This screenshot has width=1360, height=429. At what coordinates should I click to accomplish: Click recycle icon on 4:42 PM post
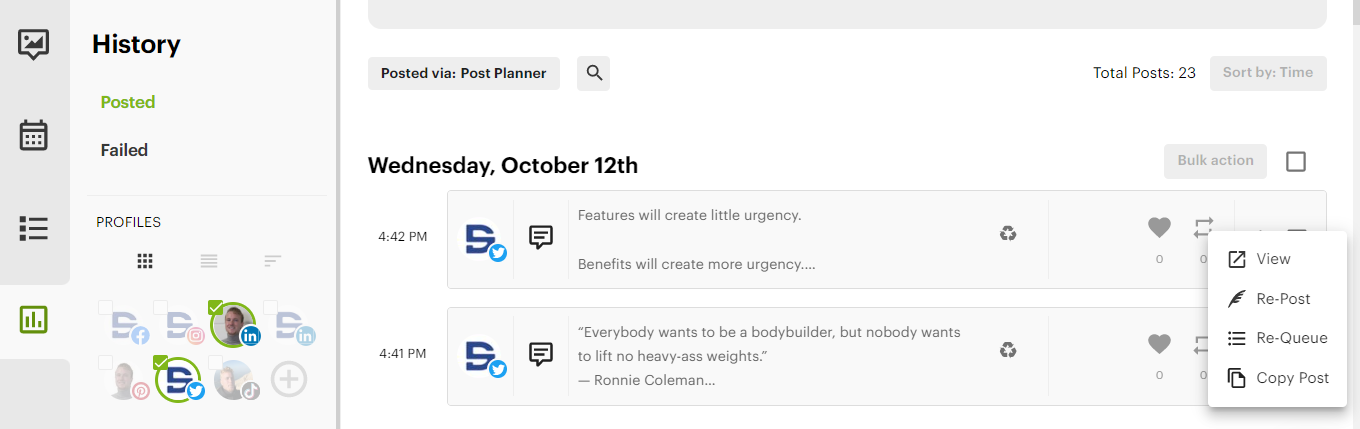pyautogui.click(x=1008, y=233)
